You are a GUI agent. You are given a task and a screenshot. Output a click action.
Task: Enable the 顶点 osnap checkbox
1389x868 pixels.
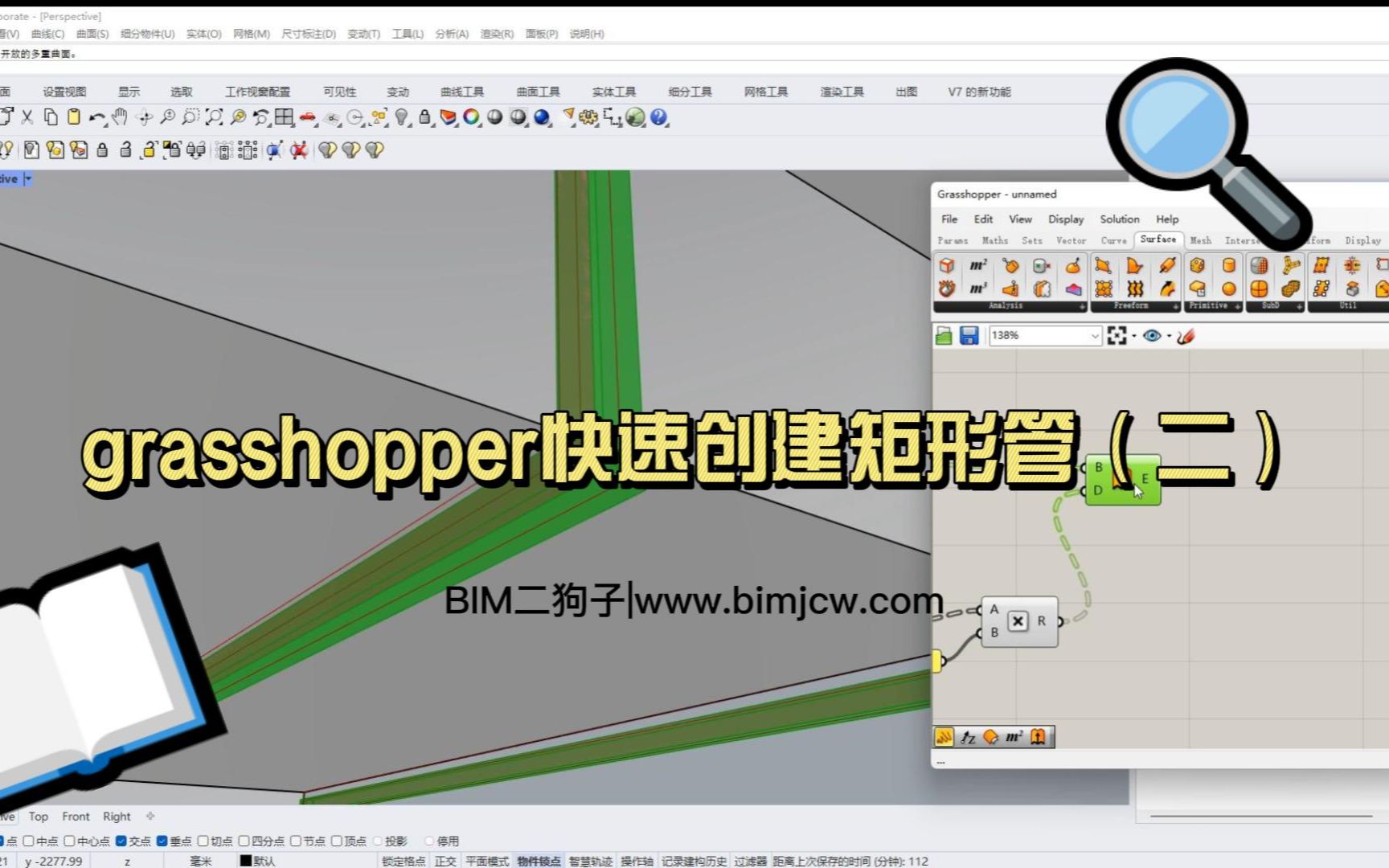click(337, 841)
